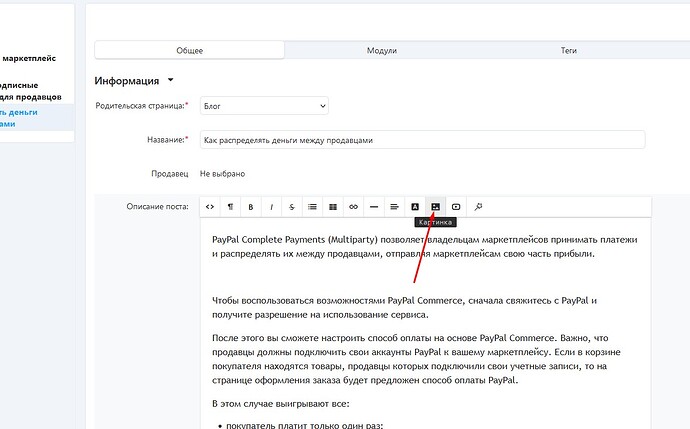690x429 pixels.
Task: Switch to the Модули tab
Action: pos(382,51)
